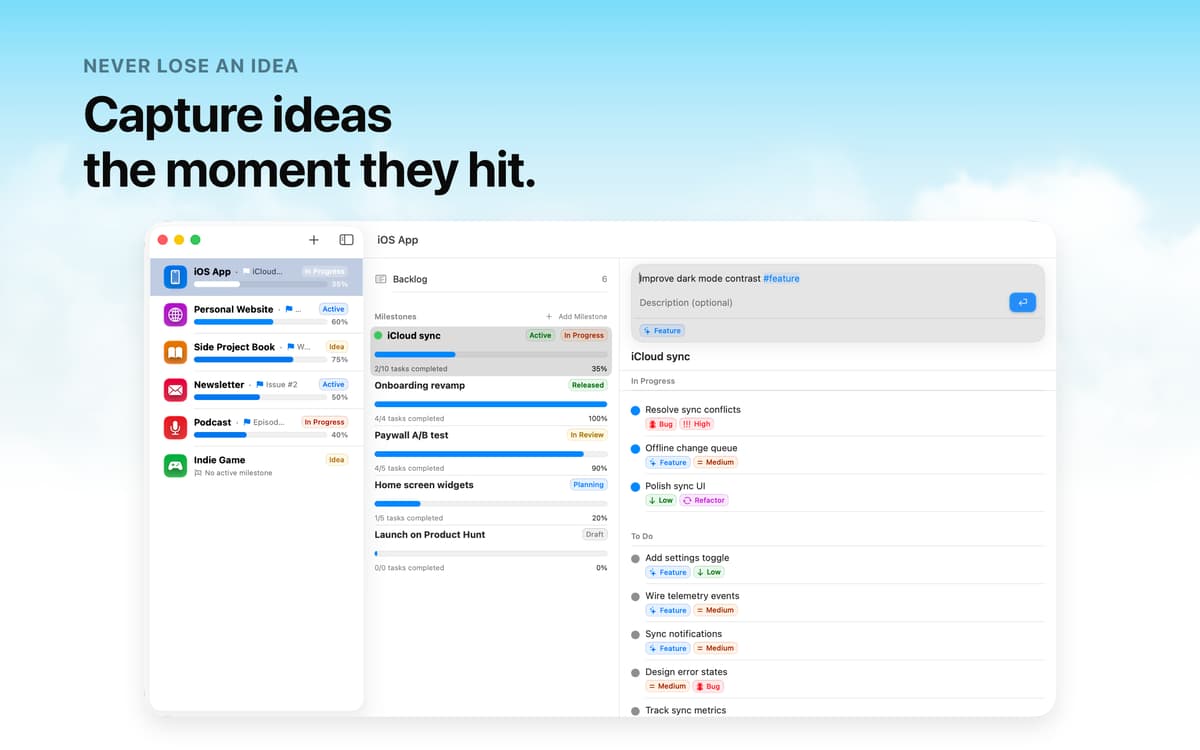Screen dimensions: 1200x750
Task: Select the Paywall A/B test milestone
Action: 491,450
